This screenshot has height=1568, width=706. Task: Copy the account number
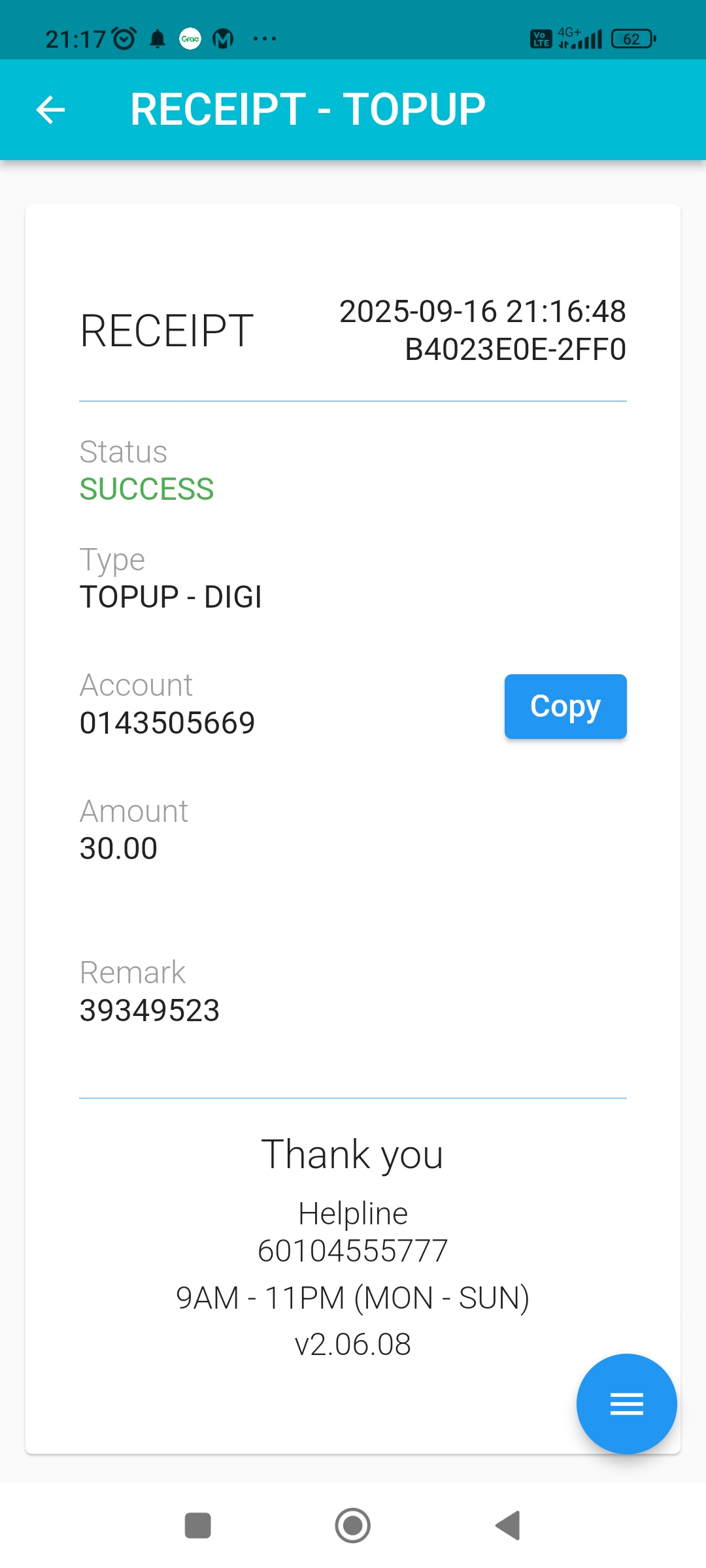[x=565, y=706]
